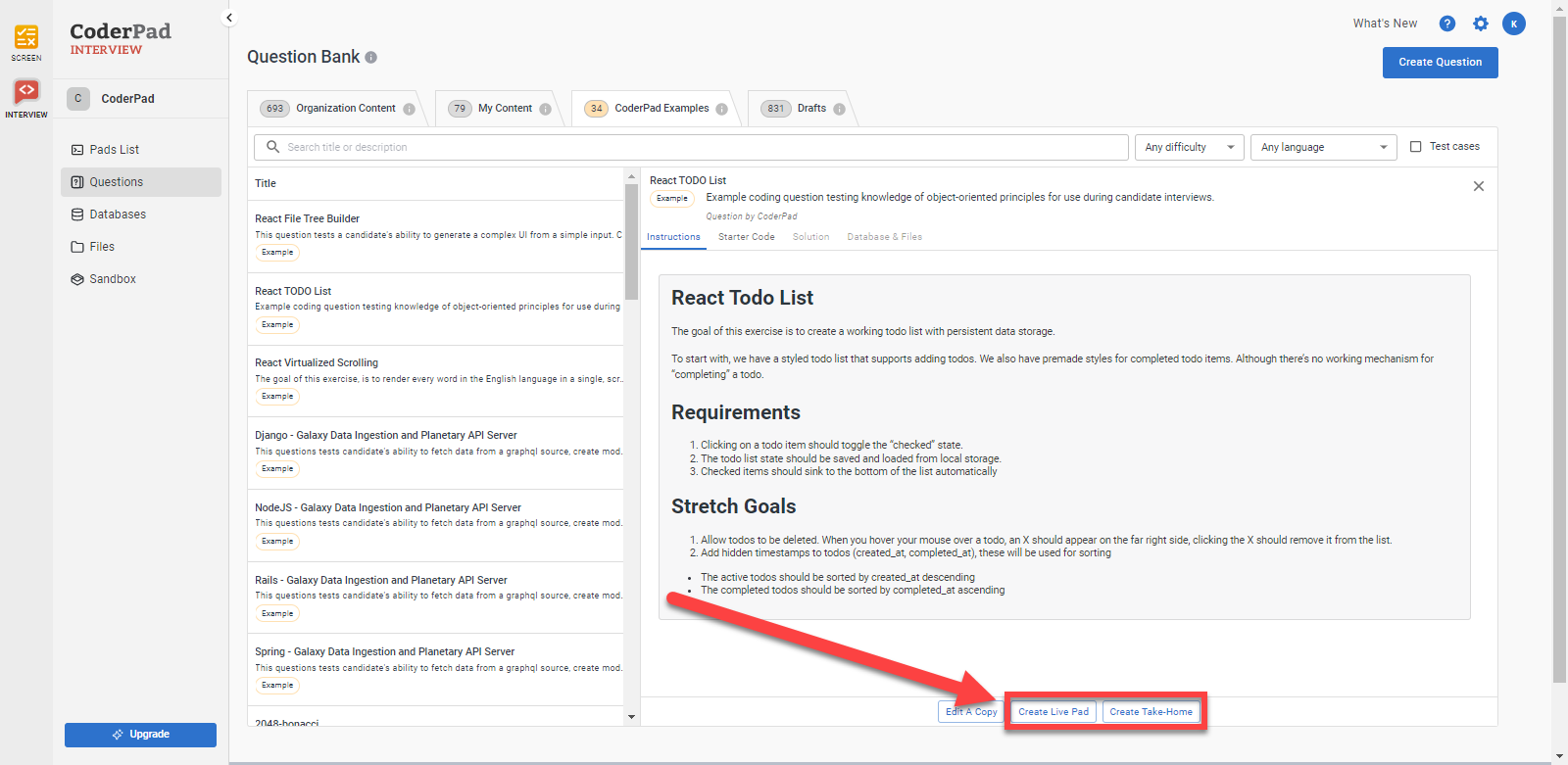Switch to the Starter Code tab
1568x765 pixels.
tap(746, 237)
